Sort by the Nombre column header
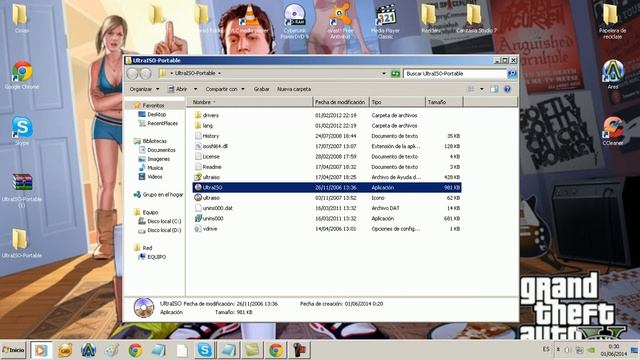The height and width of the screenshot is (360, 640). coord(250,102)
